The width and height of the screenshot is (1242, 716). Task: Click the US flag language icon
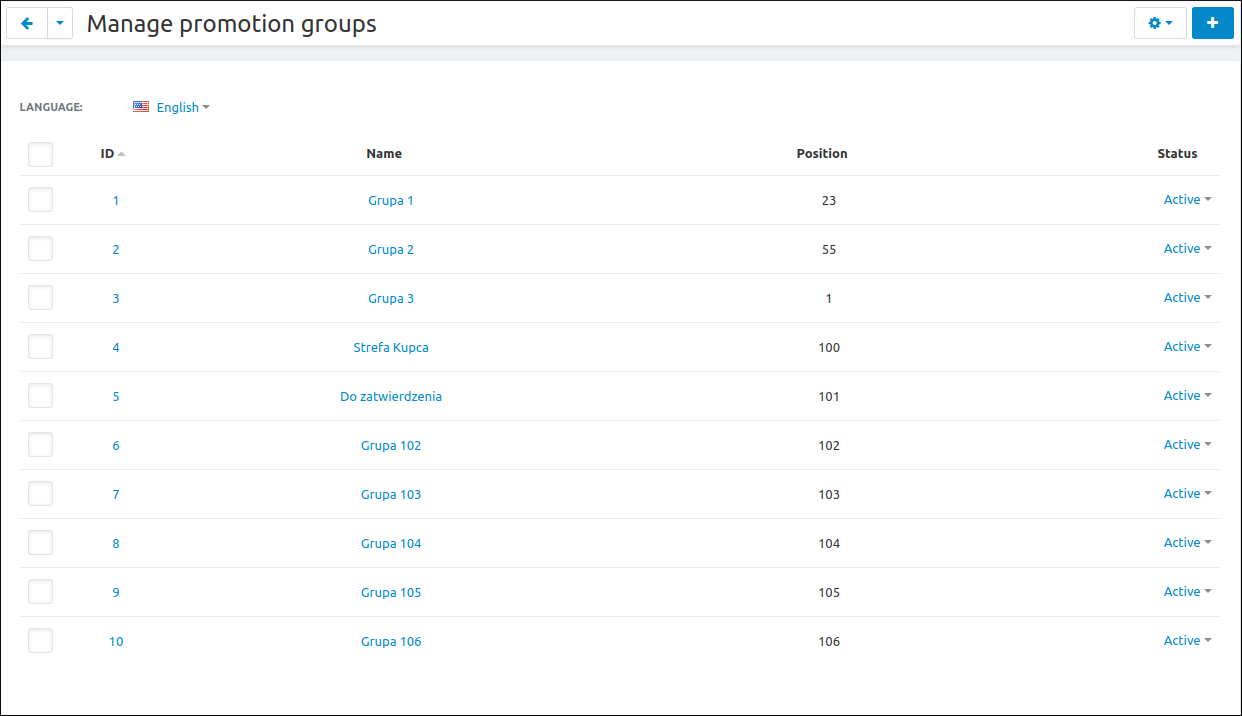click(141, 106)
